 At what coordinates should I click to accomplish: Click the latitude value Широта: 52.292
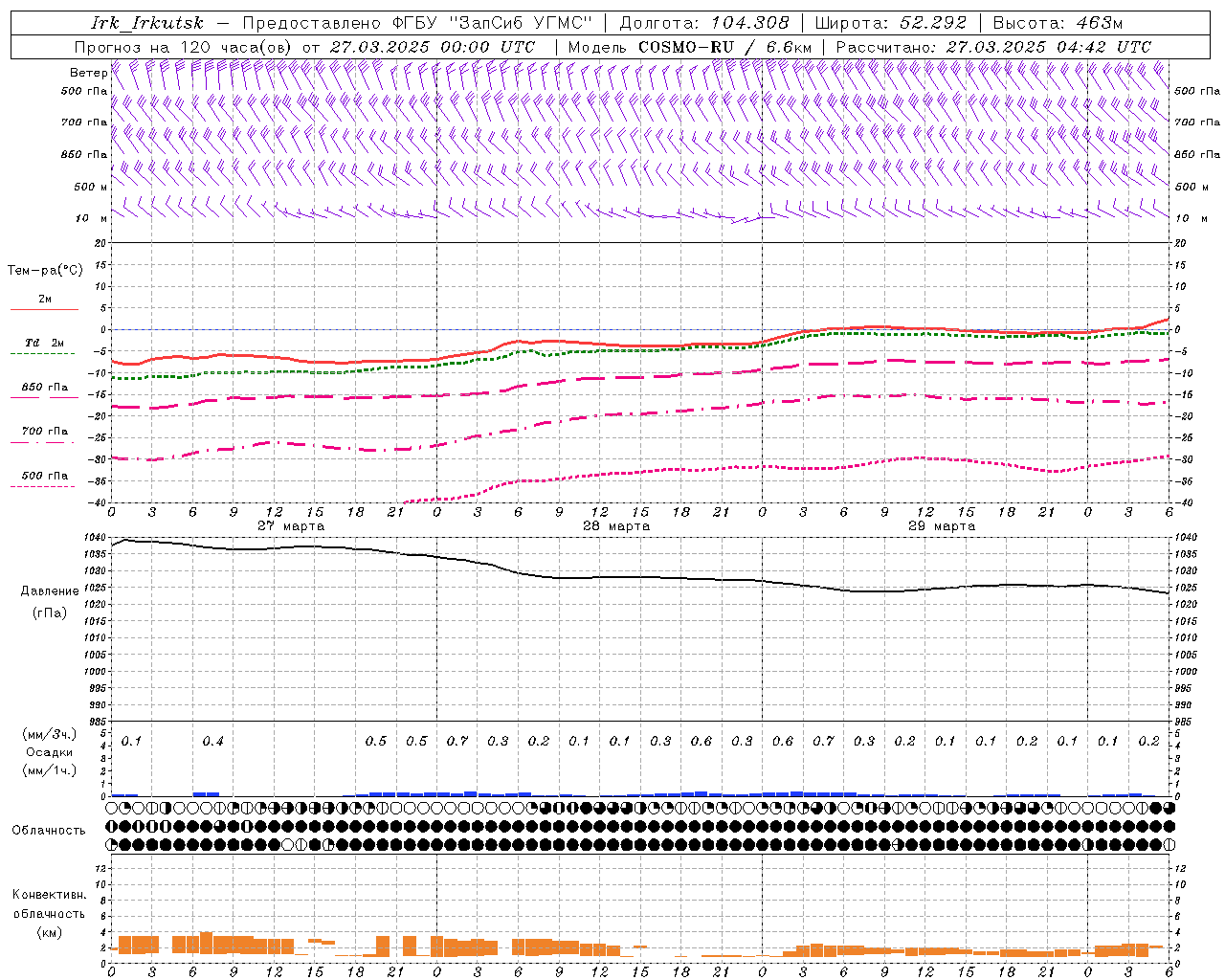[x=891, y=23]
